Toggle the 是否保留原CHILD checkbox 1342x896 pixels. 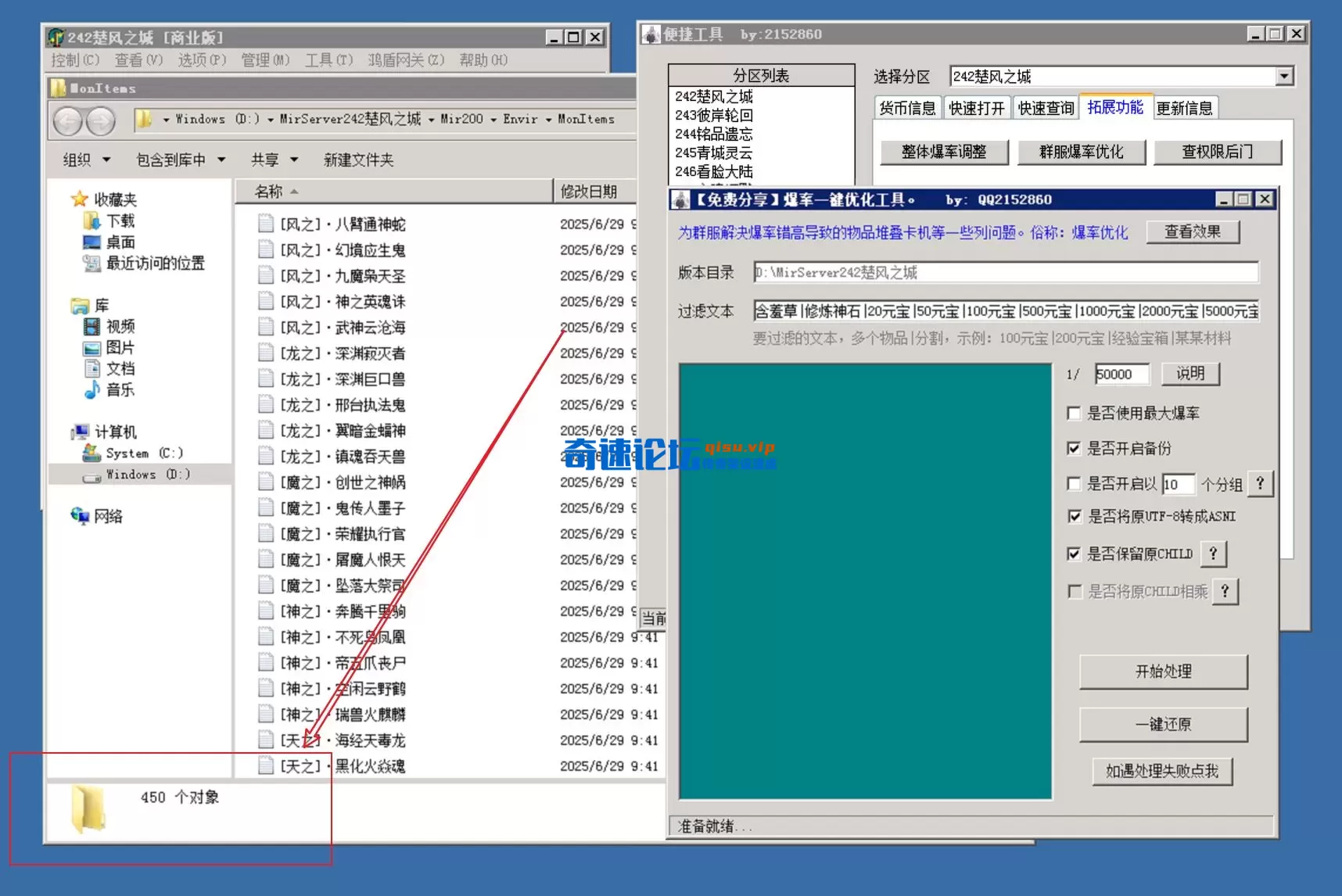click(x=1074, y=554)
